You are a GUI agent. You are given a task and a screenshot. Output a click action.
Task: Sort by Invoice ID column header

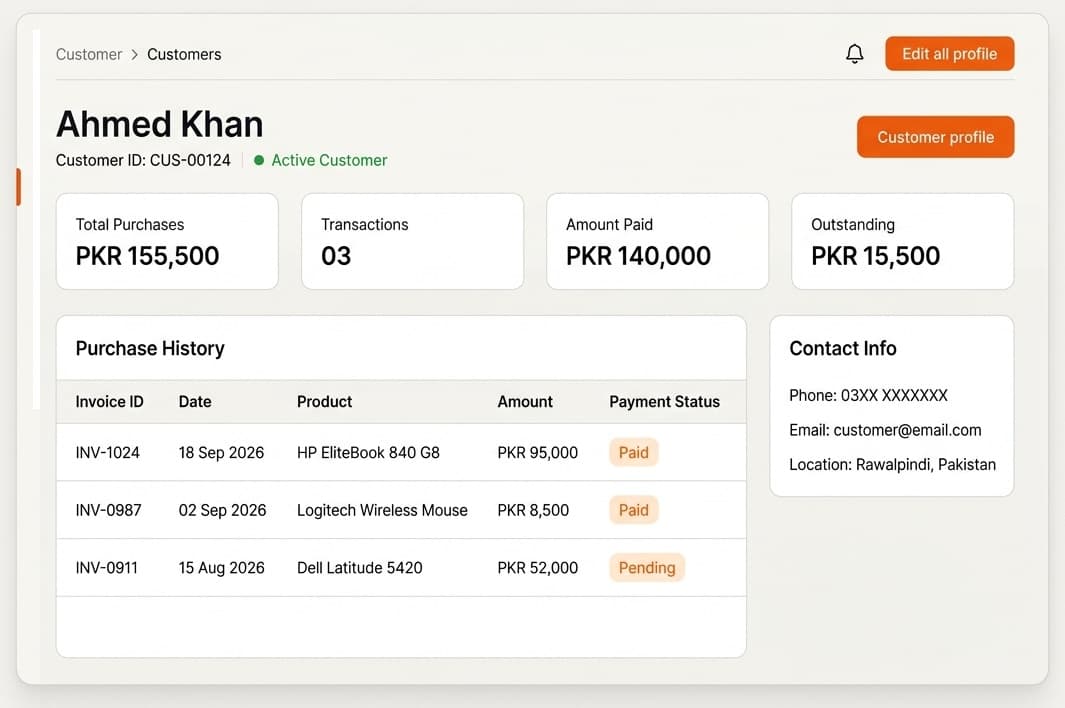click(109, 402)
